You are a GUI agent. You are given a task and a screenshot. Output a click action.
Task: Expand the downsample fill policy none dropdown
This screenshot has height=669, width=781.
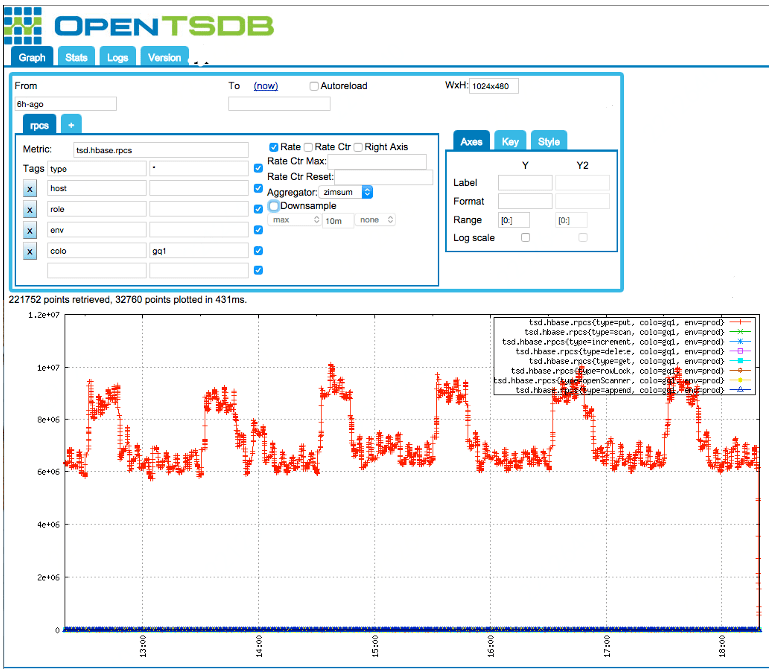(376, 219)
